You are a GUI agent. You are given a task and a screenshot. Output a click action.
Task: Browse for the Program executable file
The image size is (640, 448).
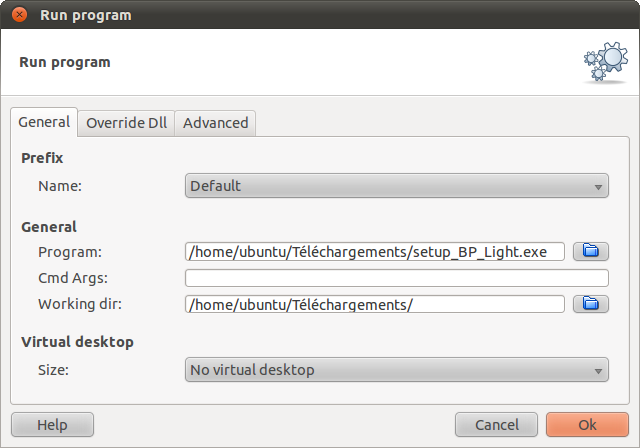point(591,251)
